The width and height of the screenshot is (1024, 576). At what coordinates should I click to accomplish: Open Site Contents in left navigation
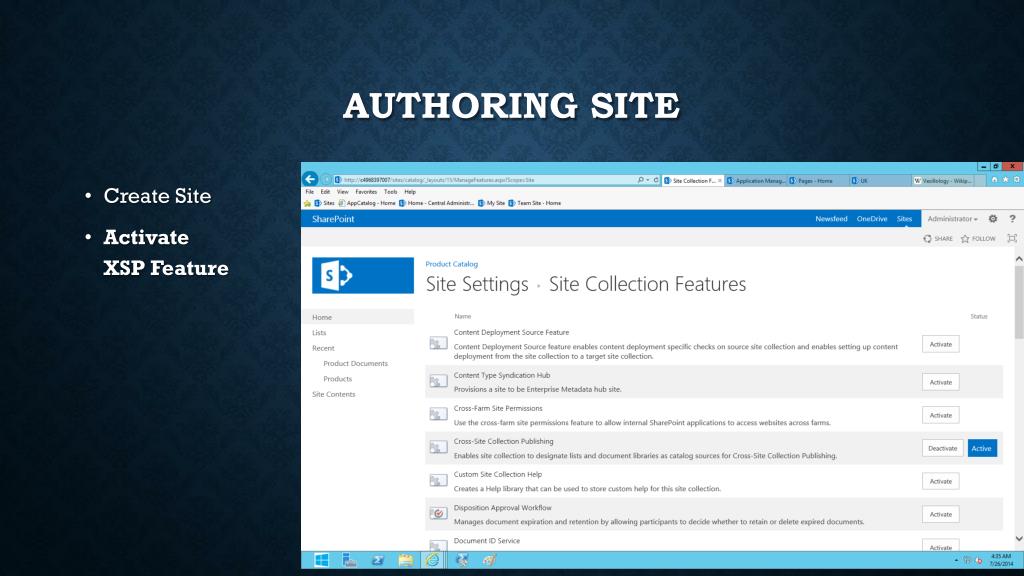333,394
